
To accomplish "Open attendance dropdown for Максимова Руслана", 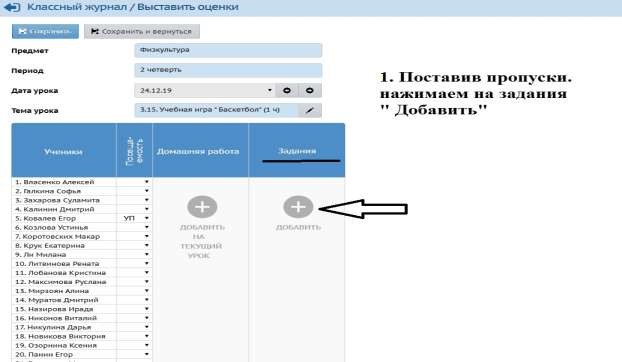I will coord(146,282).
